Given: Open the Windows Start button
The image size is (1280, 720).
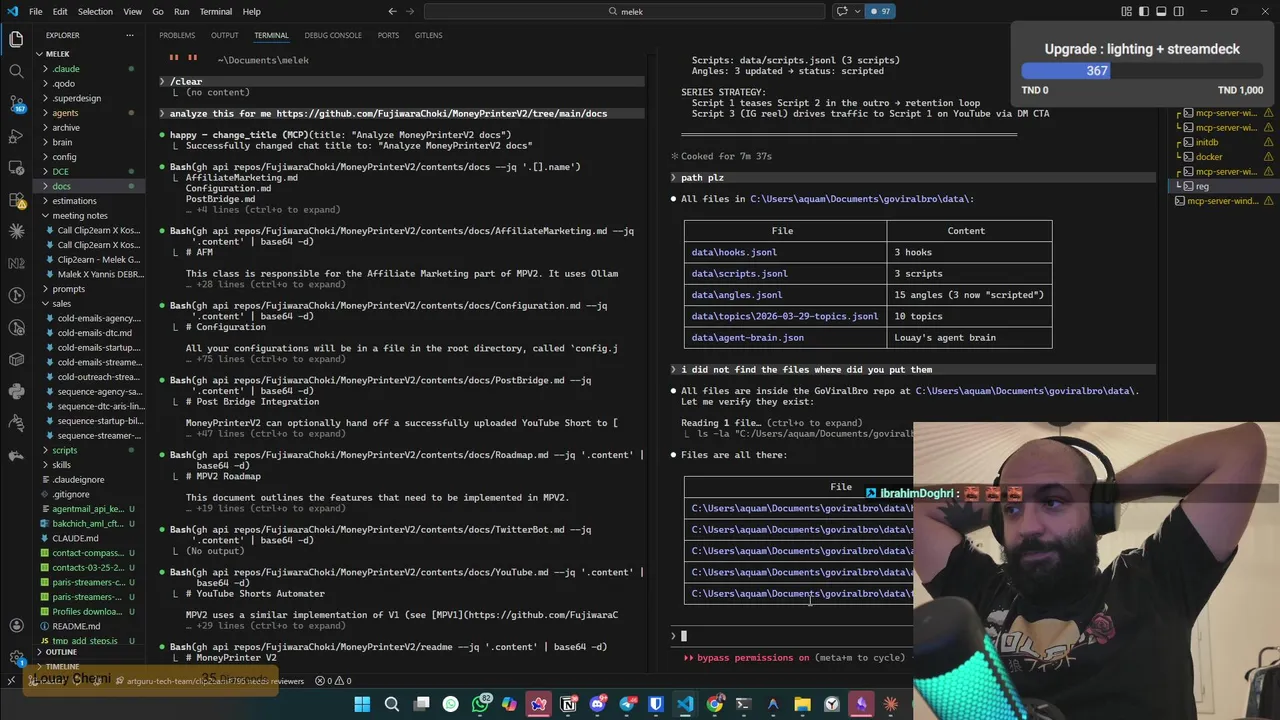Looking at the screenshot, I should coord(362,704).
